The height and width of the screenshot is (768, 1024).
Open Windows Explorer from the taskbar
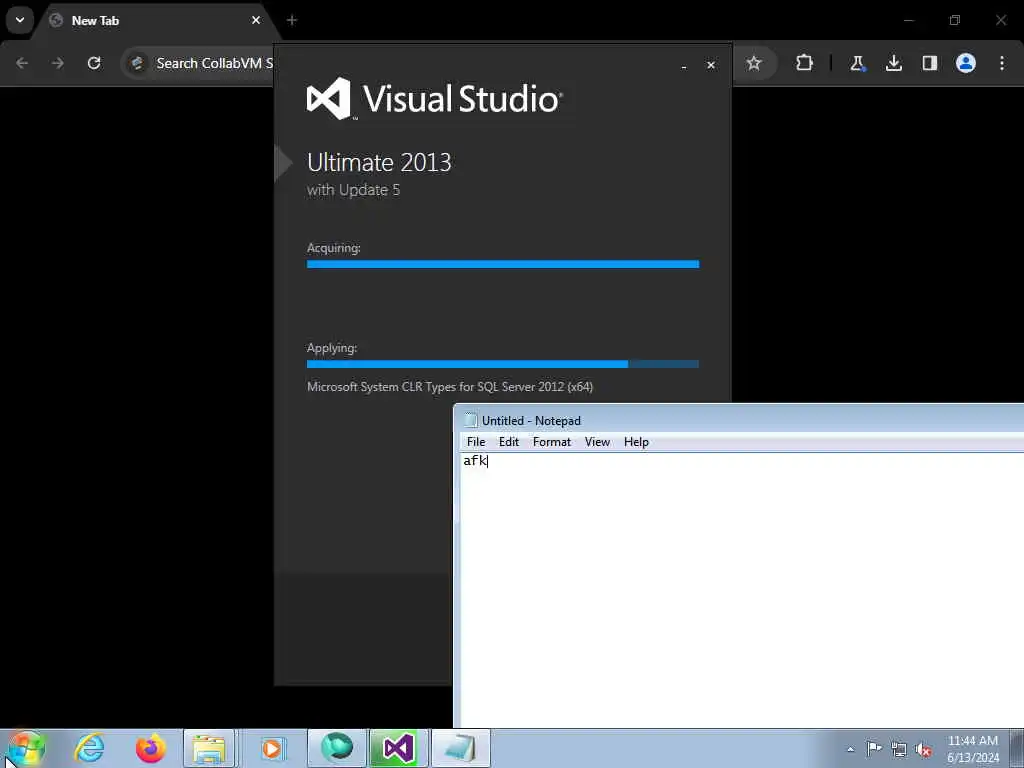209,748
